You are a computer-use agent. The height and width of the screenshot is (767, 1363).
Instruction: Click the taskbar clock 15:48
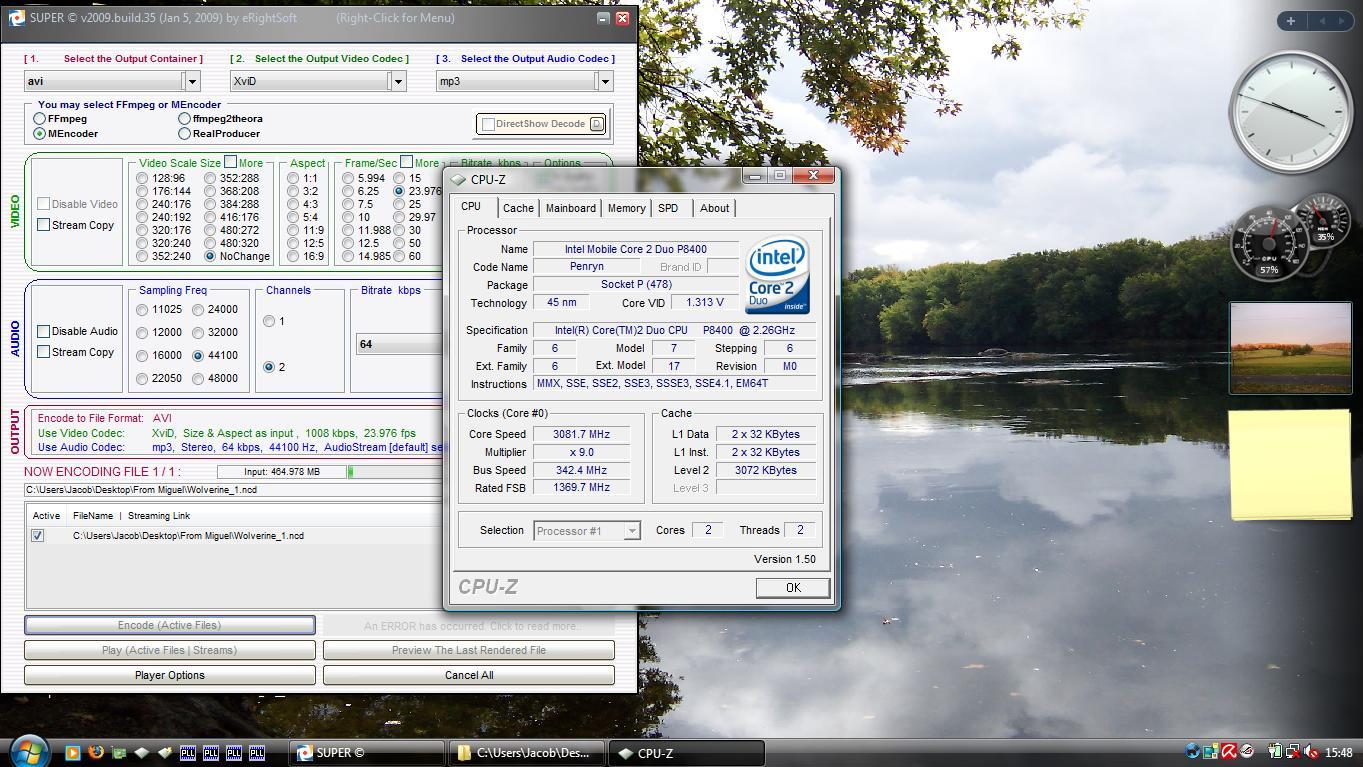pyautogui.click(x=1339, y=753)
